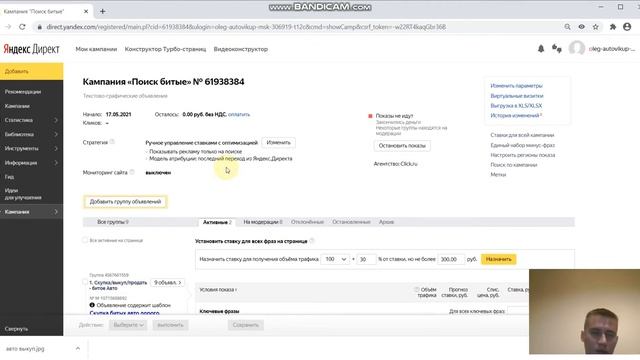Click the eye icon in address bar

coord(581,27)
